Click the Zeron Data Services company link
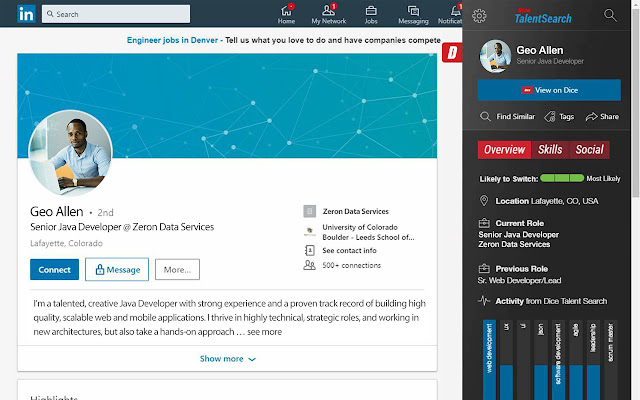The image size is (640, 400). click(356, 211)
